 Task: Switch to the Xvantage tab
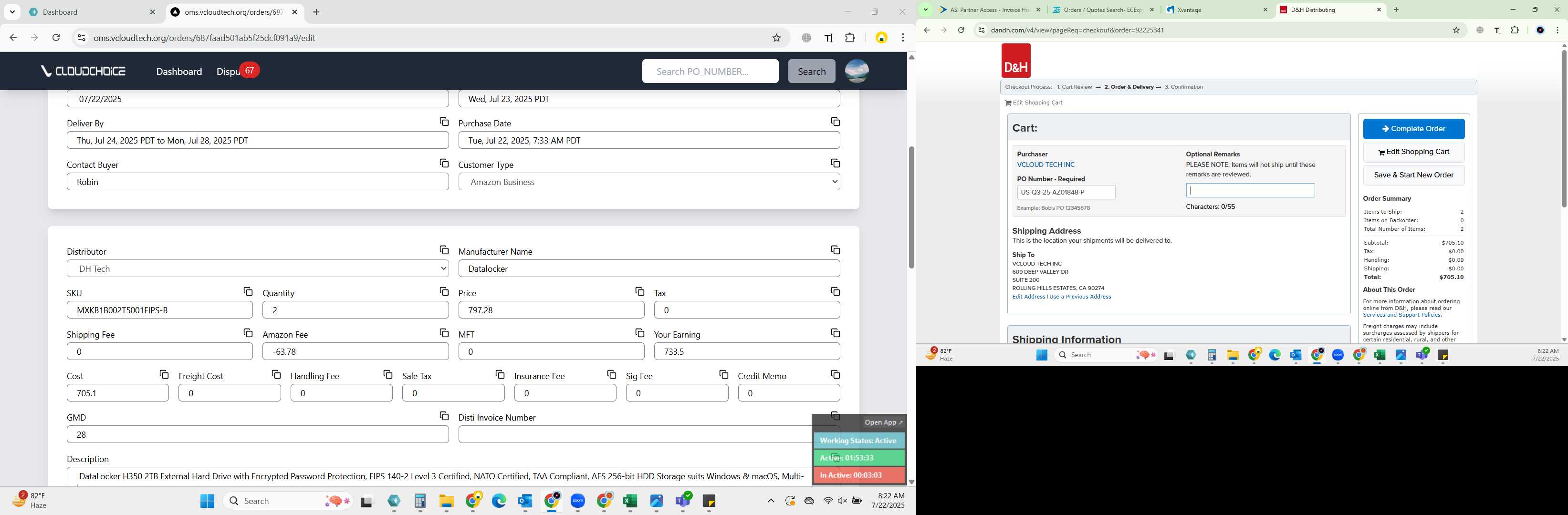click(x=1217, y=10)
